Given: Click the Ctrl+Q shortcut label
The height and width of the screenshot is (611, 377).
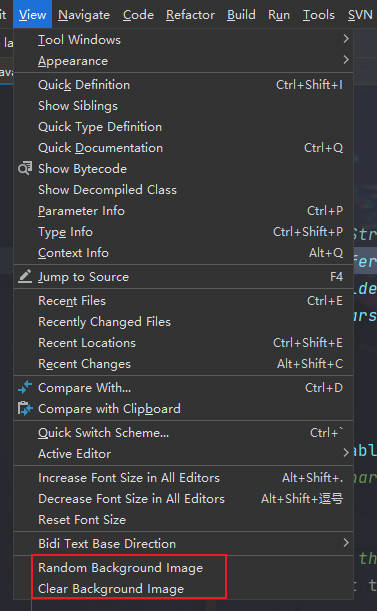Looking at the screenshot, I should coord(323,148).
